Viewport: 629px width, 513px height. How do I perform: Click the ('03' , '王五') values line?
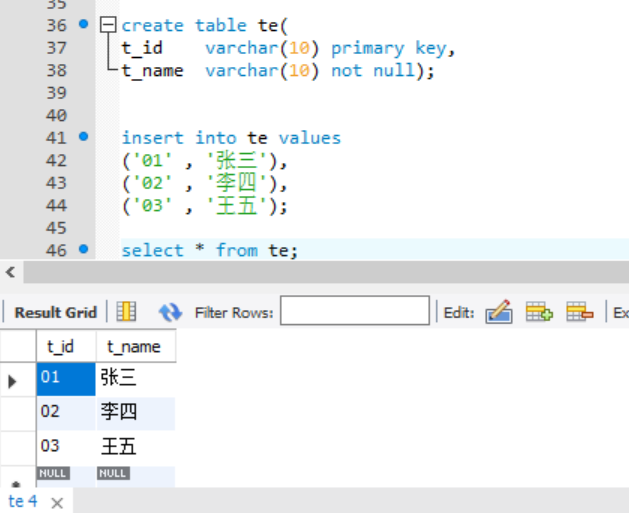pyautogui.click(x=205, y=205)
